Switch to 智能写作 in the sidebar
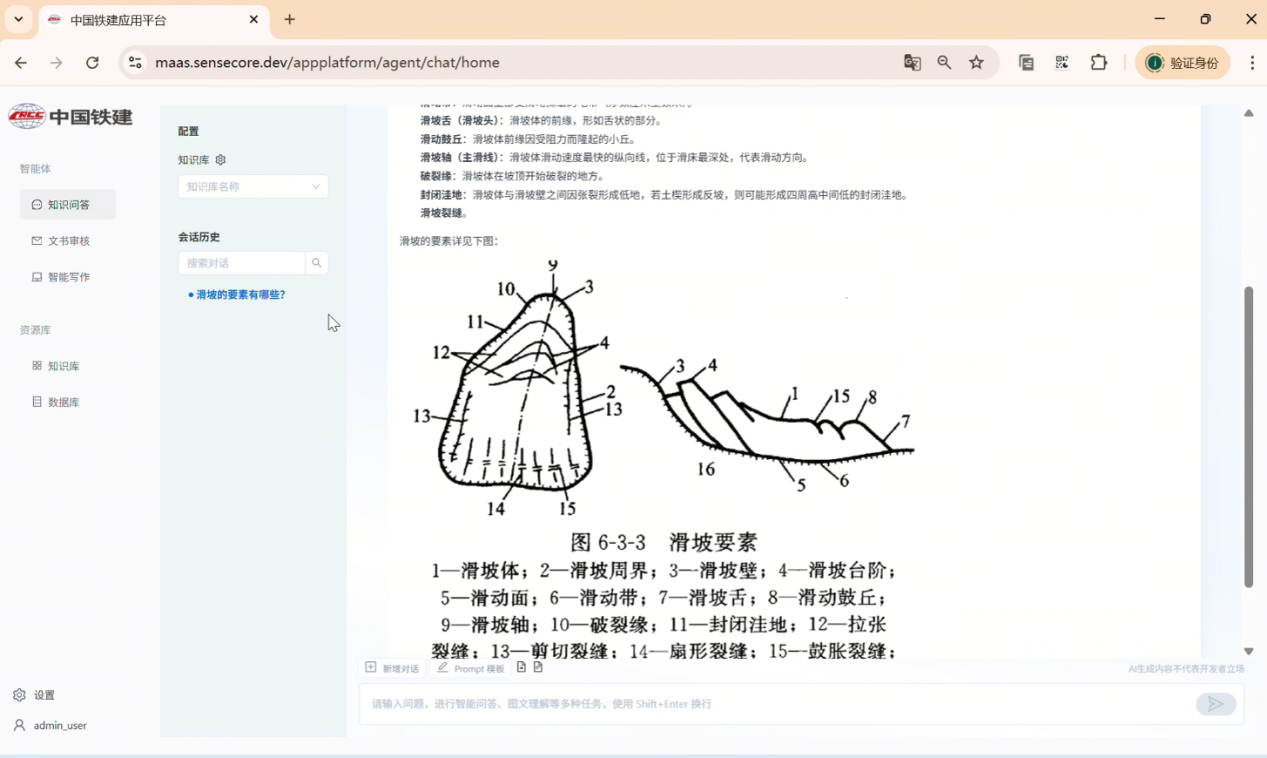The height and width of the screenshot is (758, 1267). pyautogui.click(x=68, y=277)
